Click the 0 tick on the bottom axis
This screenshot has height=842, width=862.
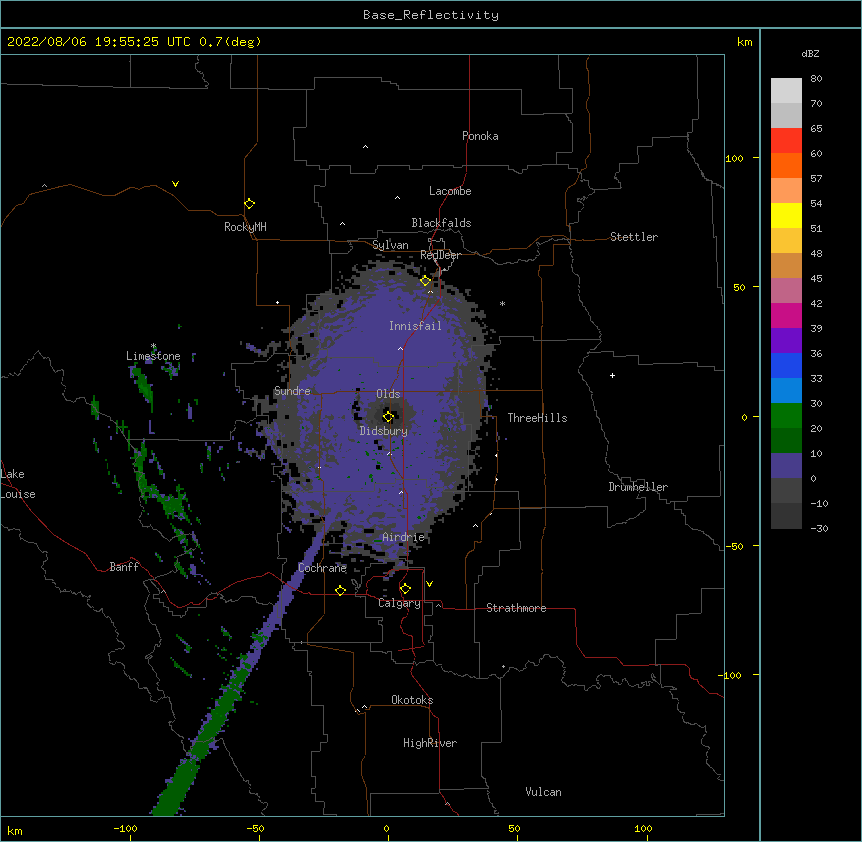386,828
